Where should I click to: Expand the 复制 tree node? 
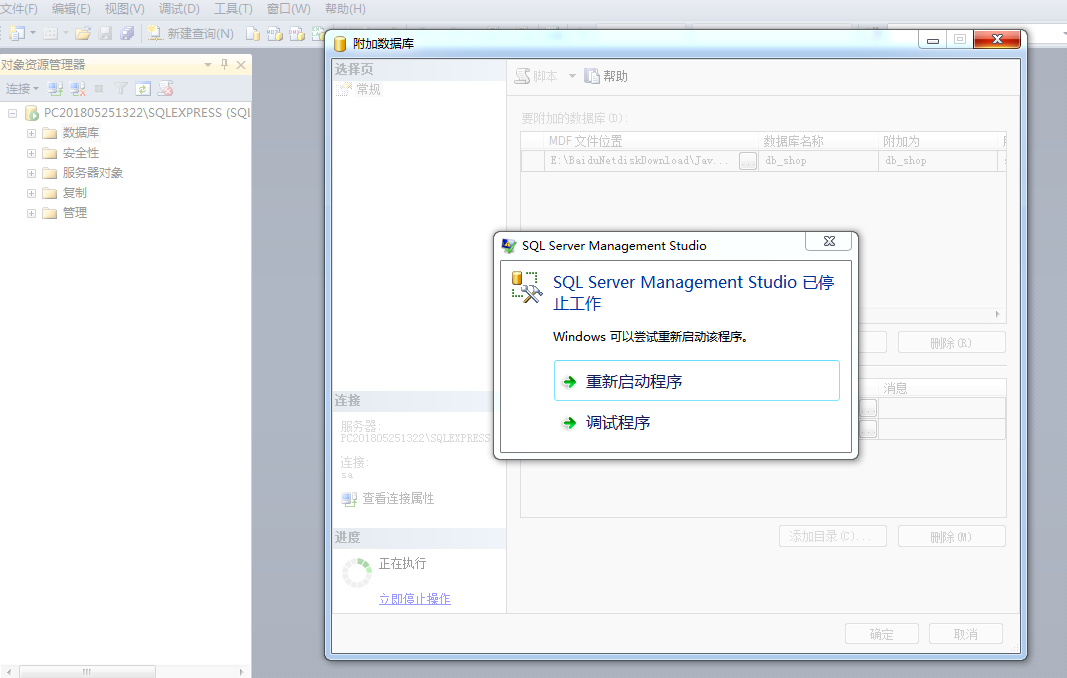(x=31, y=193)
